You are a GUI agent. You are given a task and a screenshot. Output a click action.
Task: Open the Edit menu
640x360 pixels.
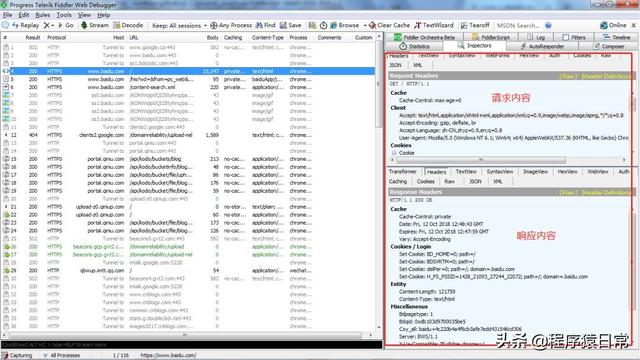[24, 15]
